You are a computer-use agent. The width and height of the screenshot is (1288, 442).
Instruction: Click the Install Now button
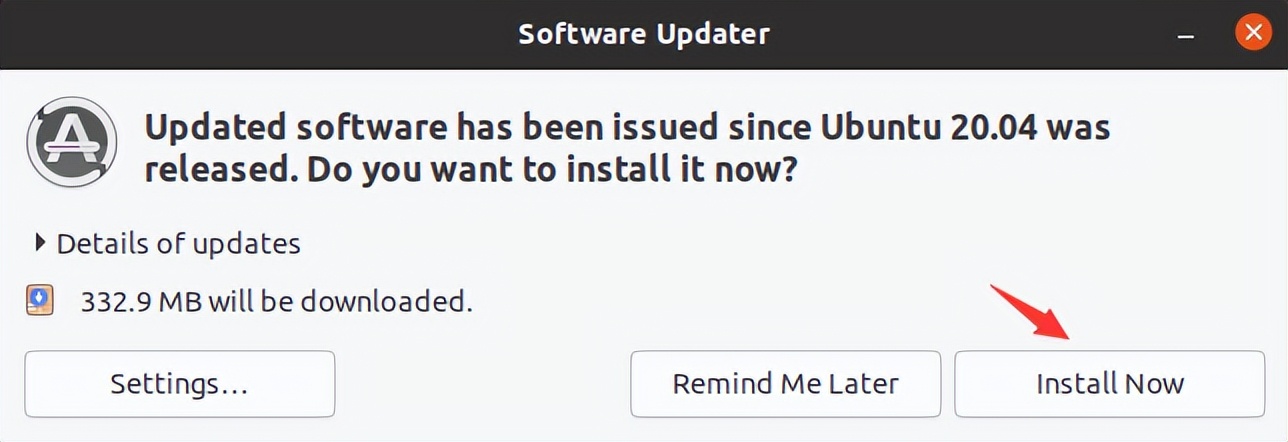tap(1109, 383)
